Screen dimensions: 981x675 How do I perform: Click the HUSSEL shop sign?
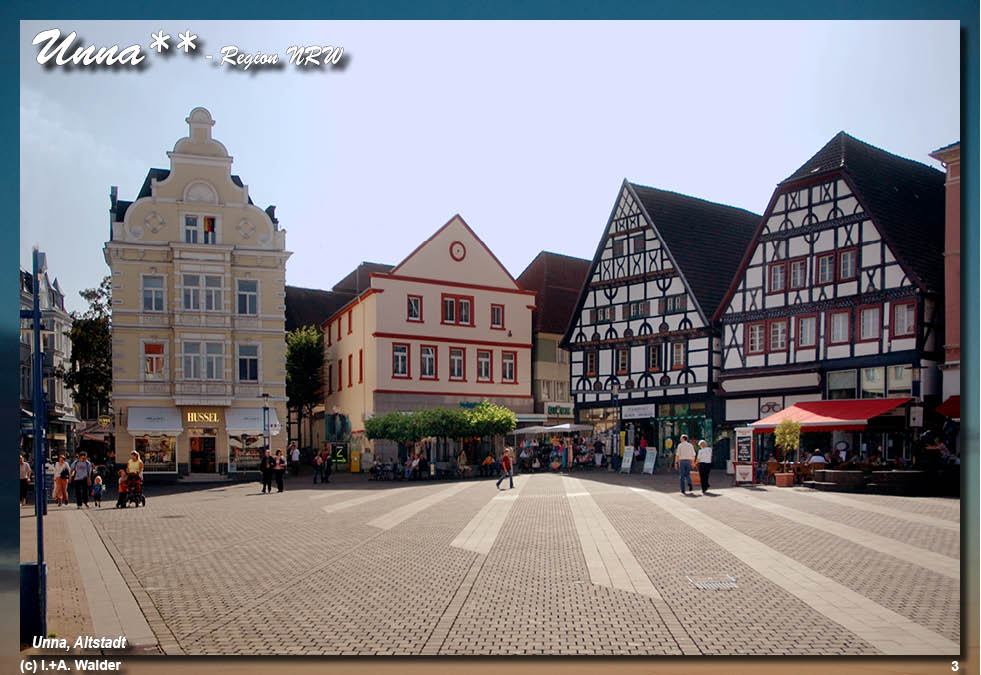[203, 417]
